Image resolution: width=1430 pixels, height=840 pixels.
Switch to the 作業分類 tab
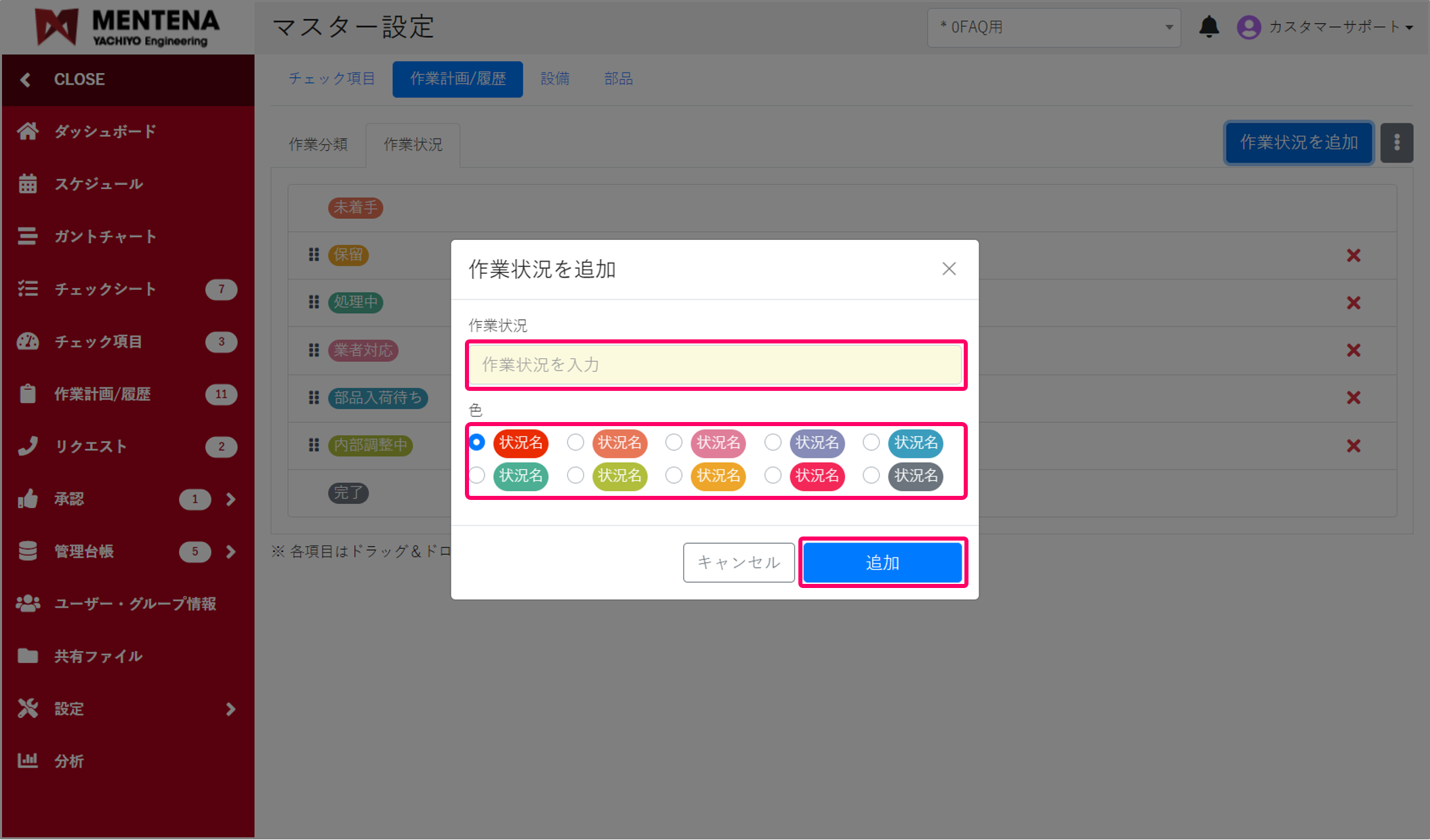pyautogui.click(x=319, y=144)
